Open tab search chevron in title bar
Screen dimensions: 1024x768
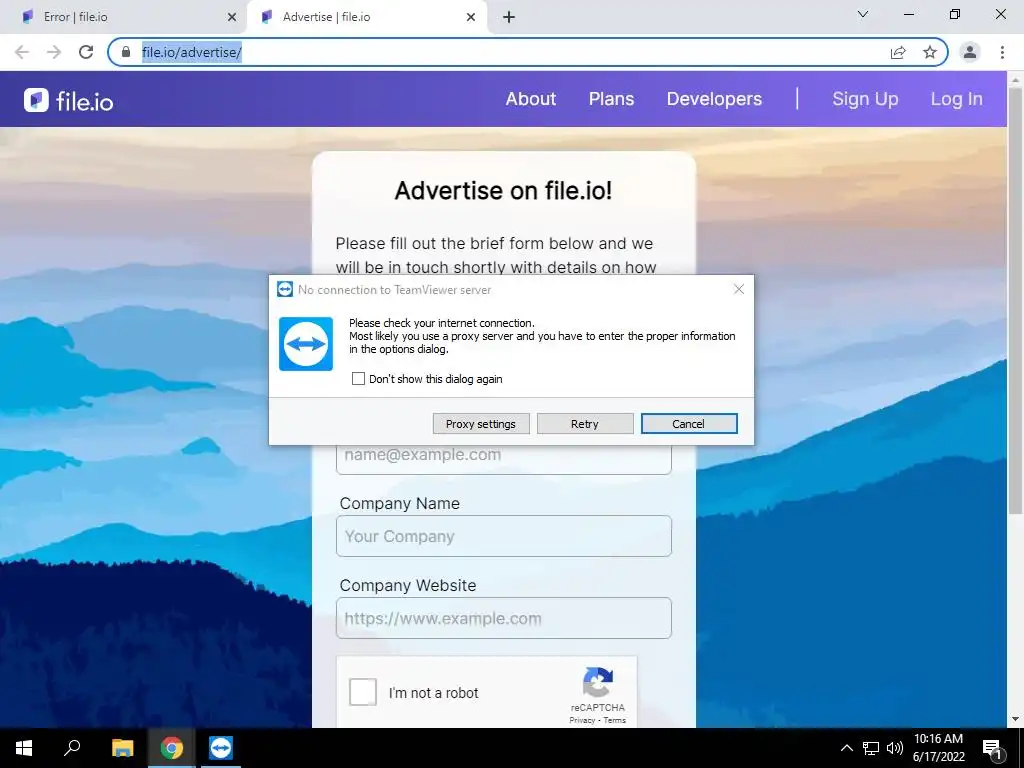pyautogui.click(x=863, y=14)
